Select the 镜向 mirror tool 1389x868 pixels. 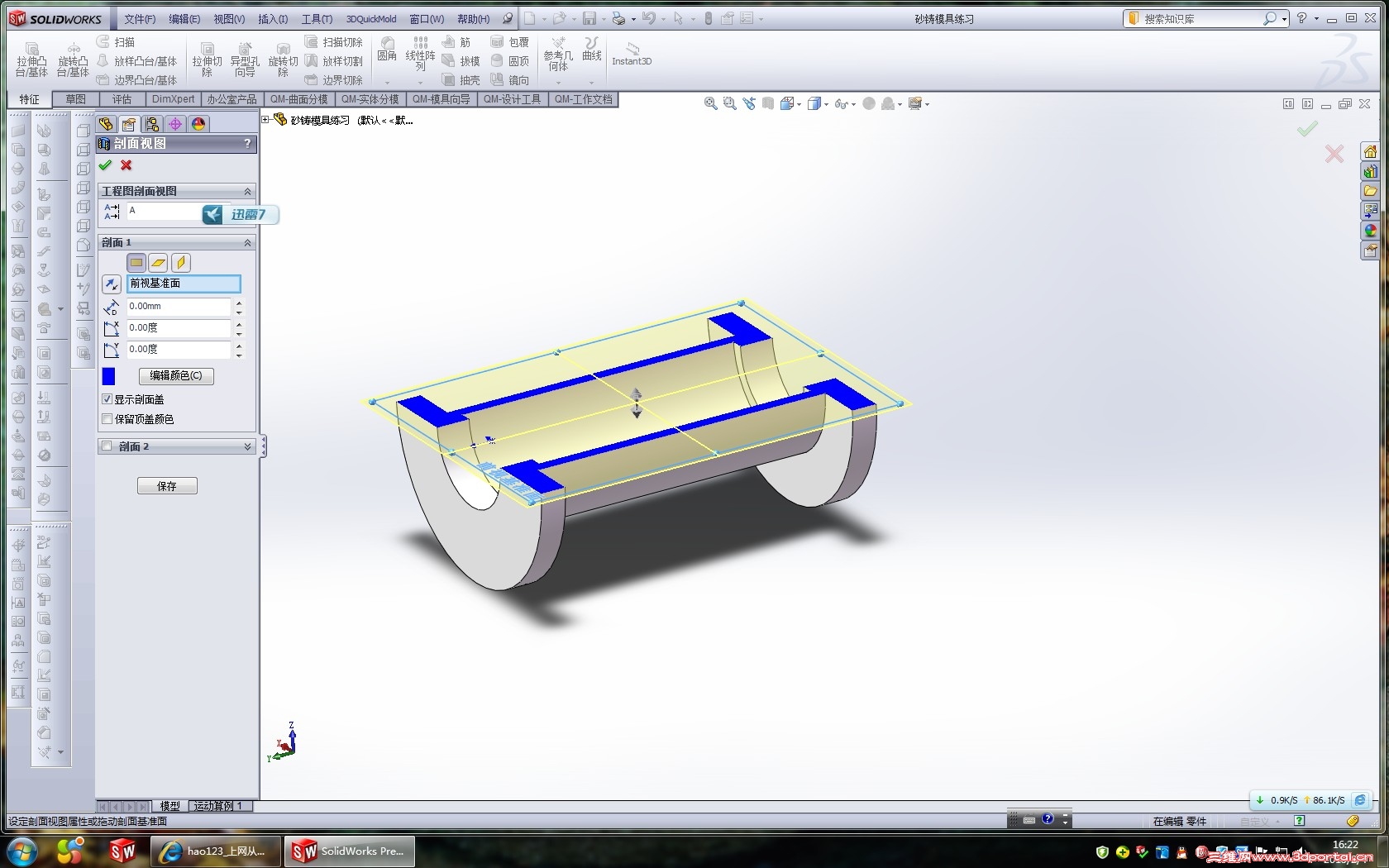click(x=509, y=80)
